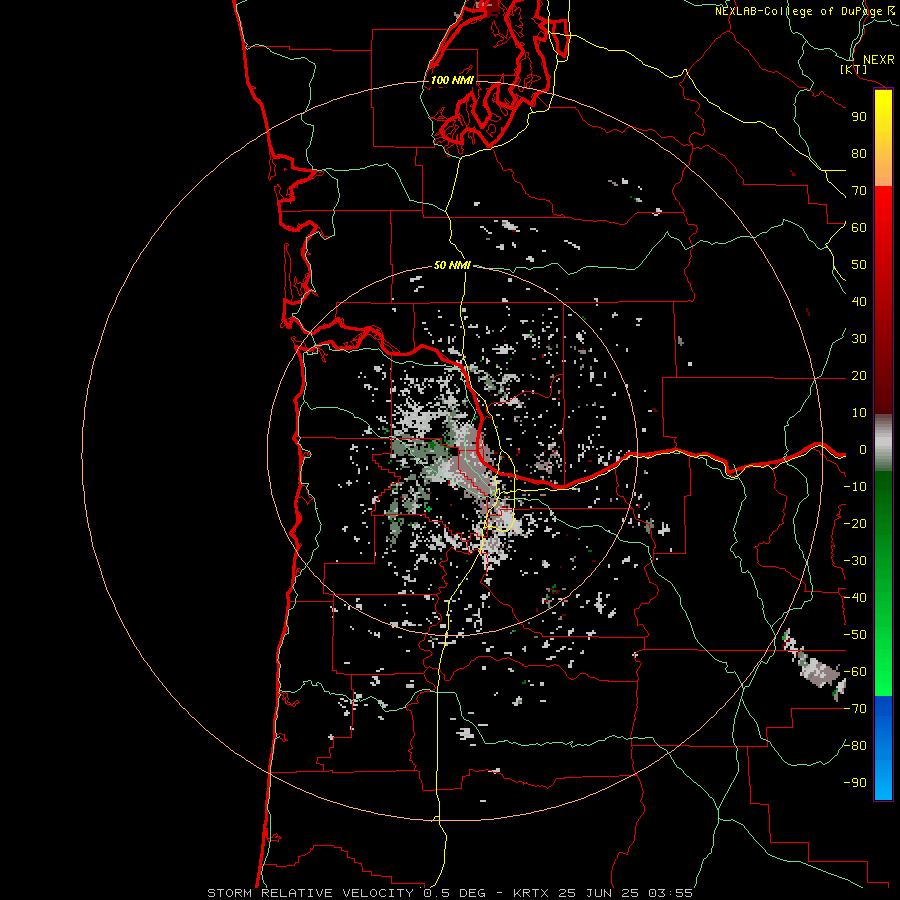Select the -70 value on velocity scale
The image size is (900, 900).
pos(855,709)
